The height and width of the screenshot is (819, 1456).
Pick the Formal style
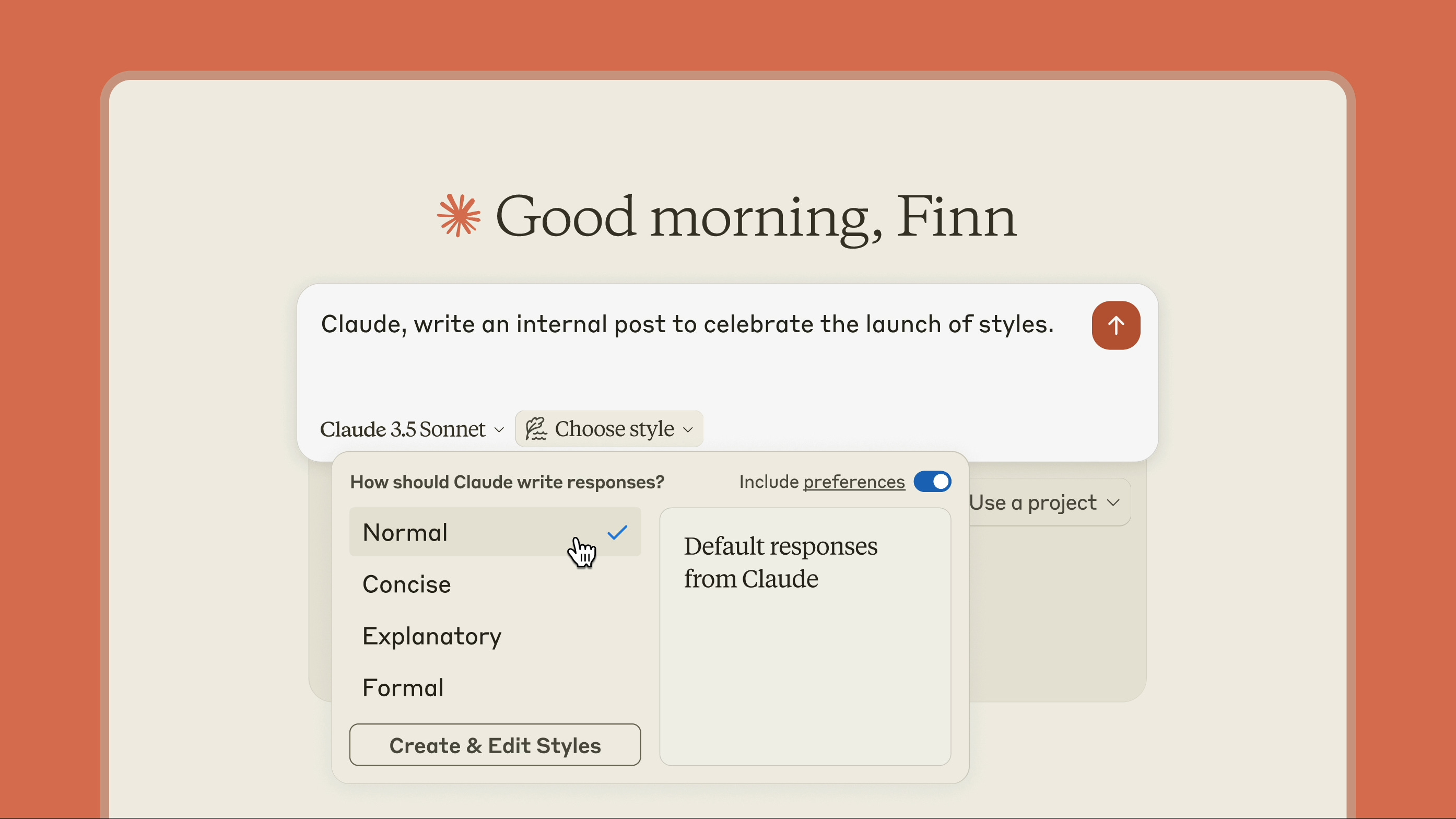(495, 688)
